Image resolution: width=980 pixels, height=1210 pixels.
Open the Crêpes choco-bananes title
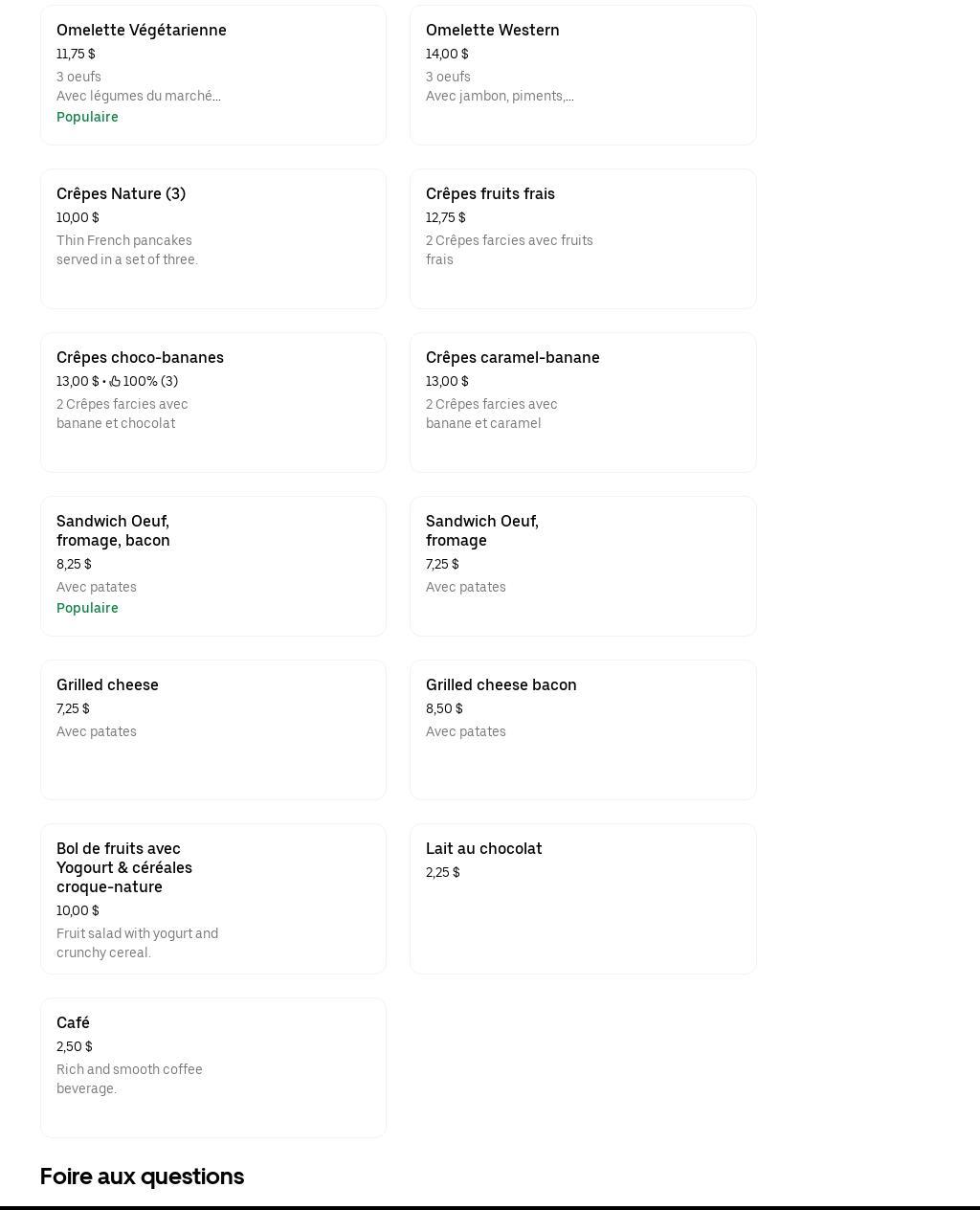coord(140,358)
